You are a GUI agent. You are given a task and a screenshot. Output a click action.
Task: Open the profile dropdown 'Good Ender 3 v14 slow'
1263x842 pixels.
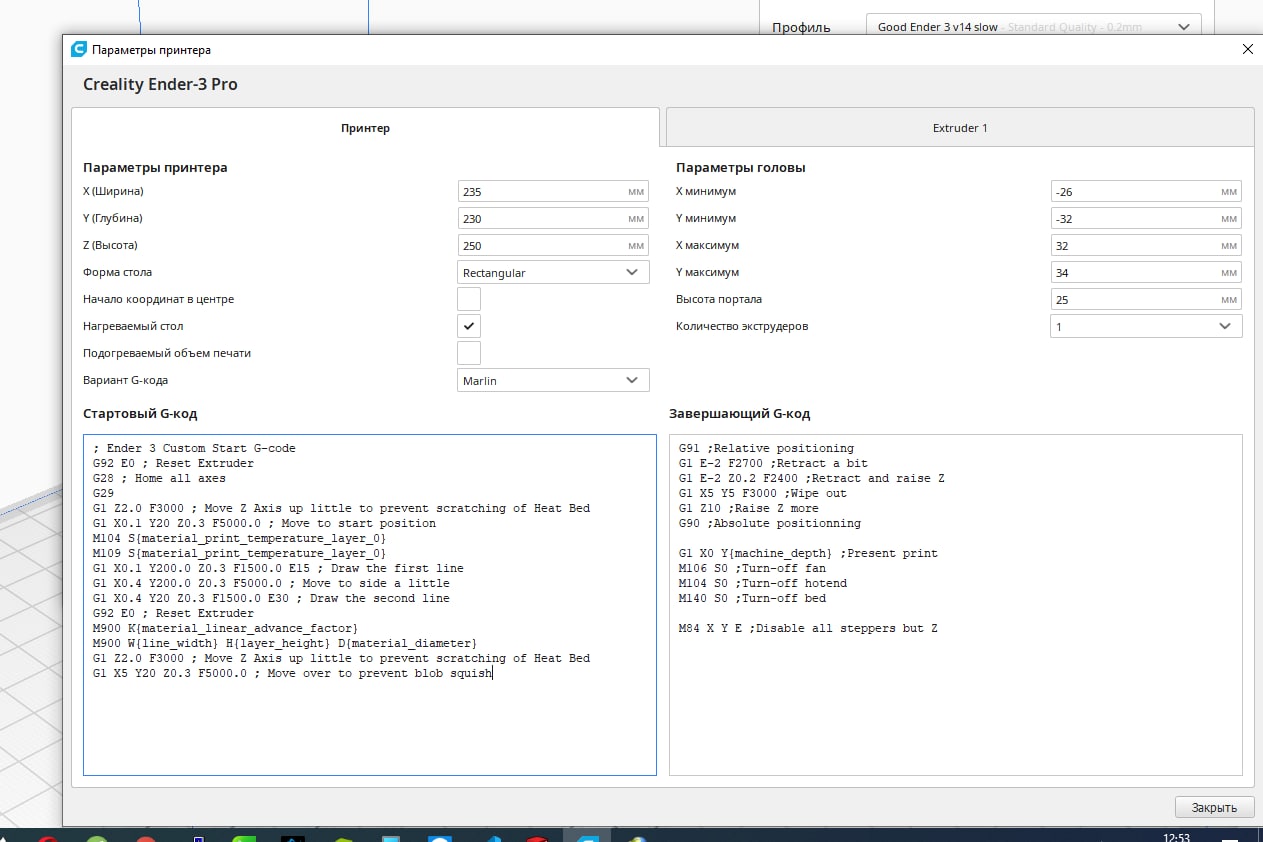coord(1033,27)
